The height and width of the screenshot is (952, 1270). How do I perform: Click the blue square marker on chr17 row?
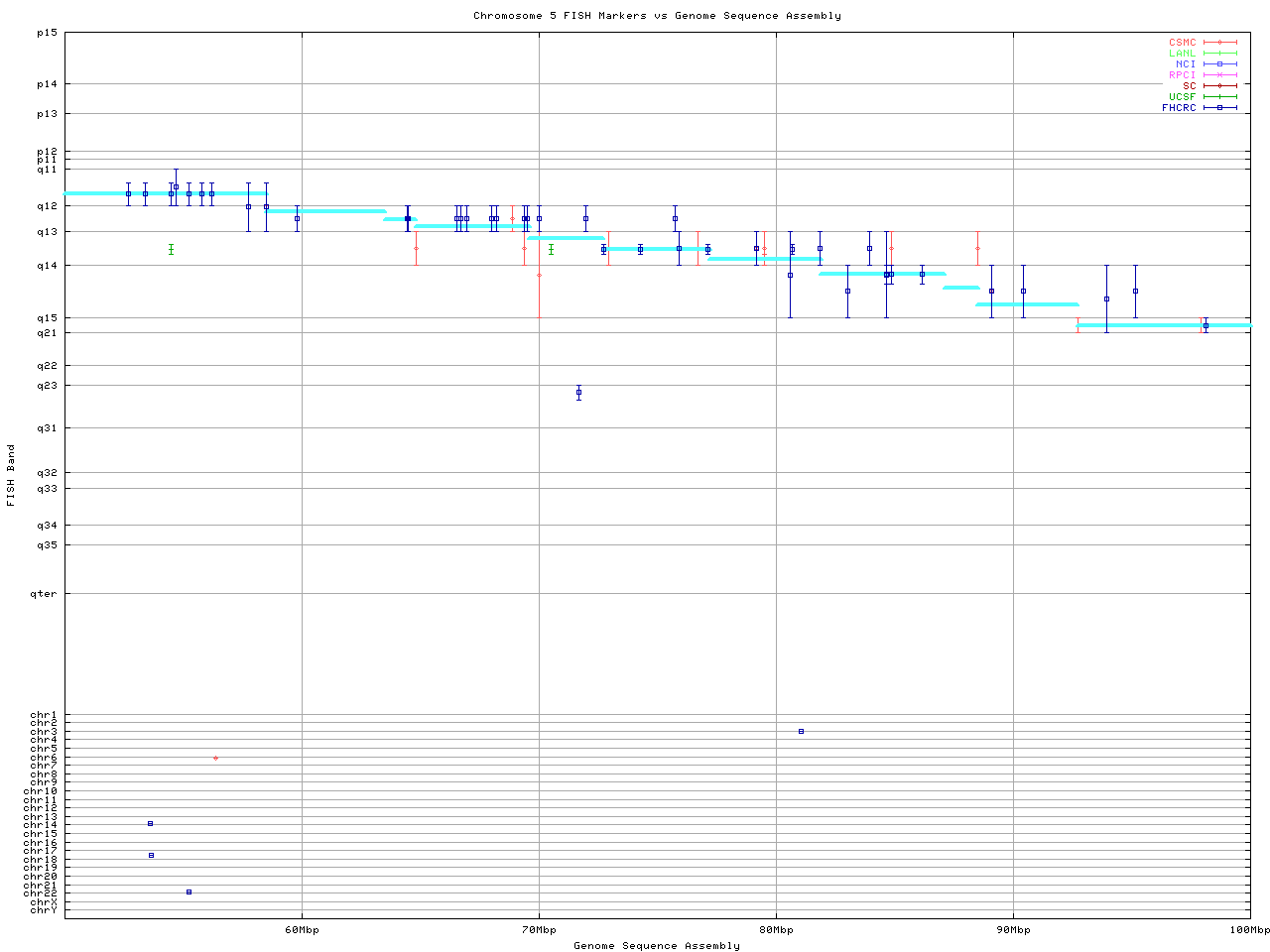coord(151,855)
